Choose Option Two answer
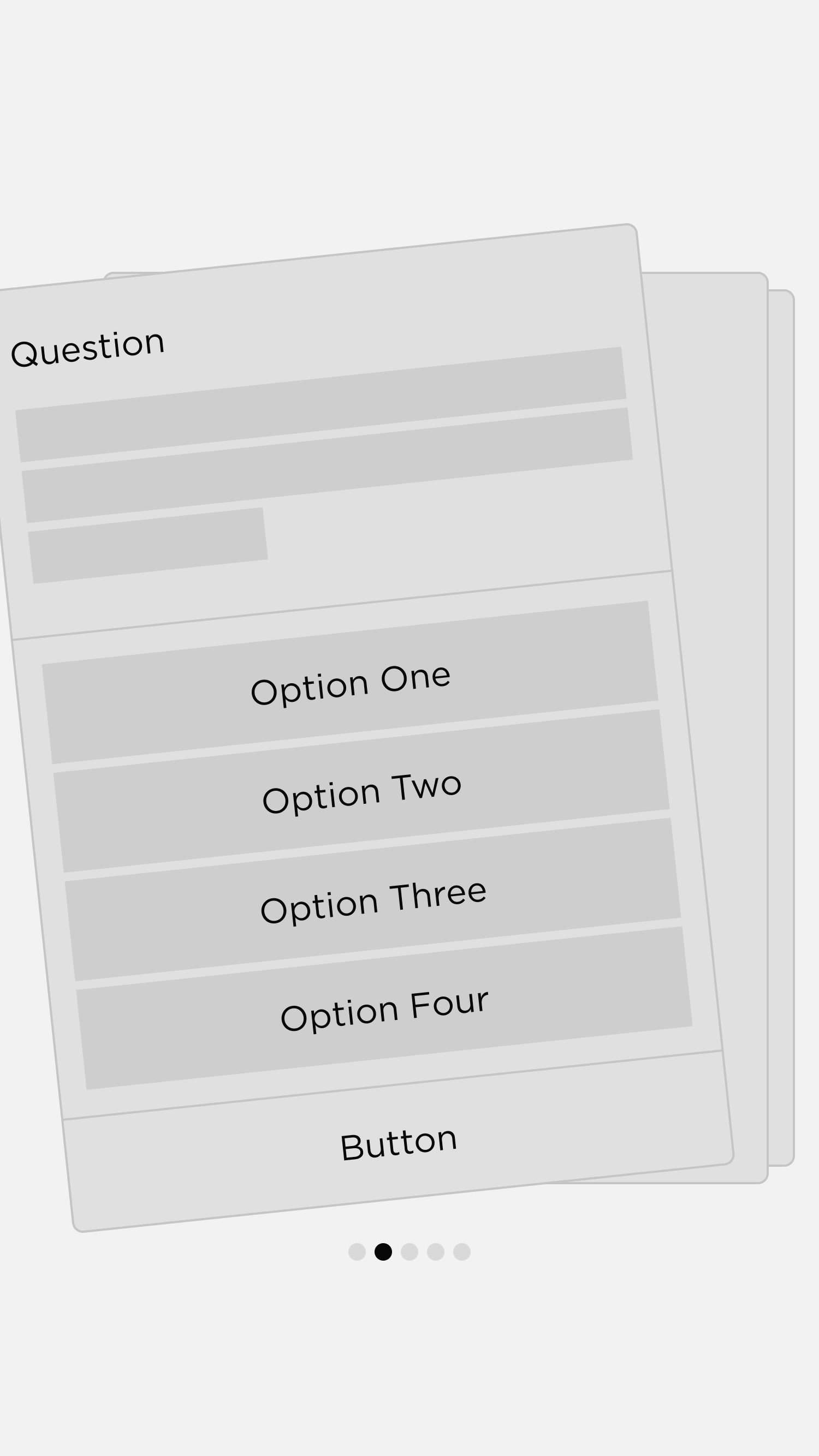The height and width of the screenshot is (1456, 819). coord(361,793)
